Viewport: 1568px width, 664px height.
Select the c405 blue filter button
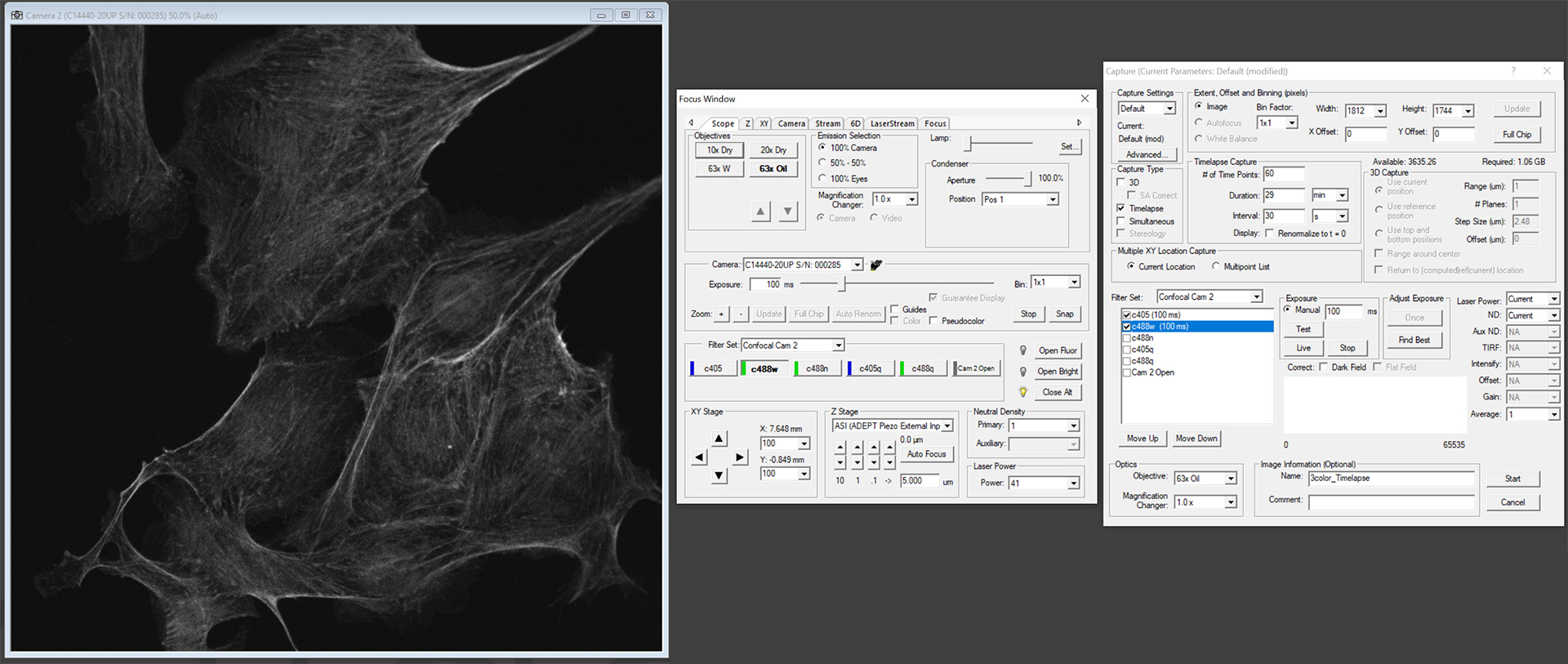pyautogui.click(x=712, y=368)
